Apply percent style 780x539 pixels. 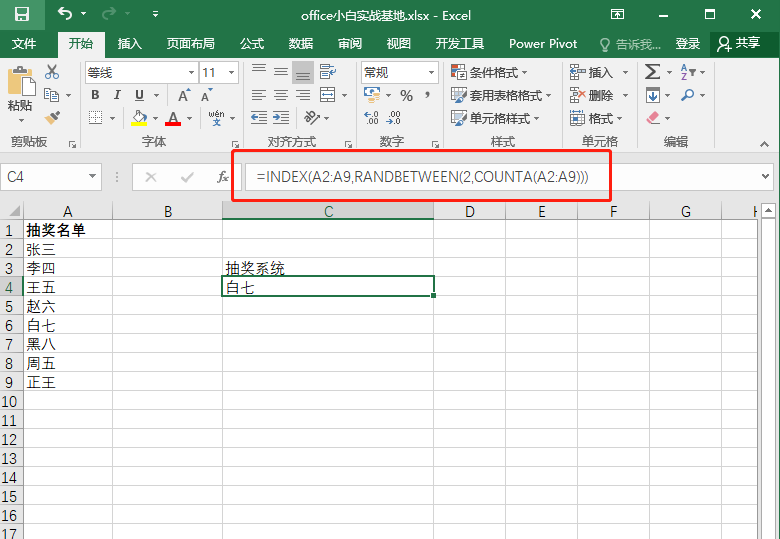point(406,95)
